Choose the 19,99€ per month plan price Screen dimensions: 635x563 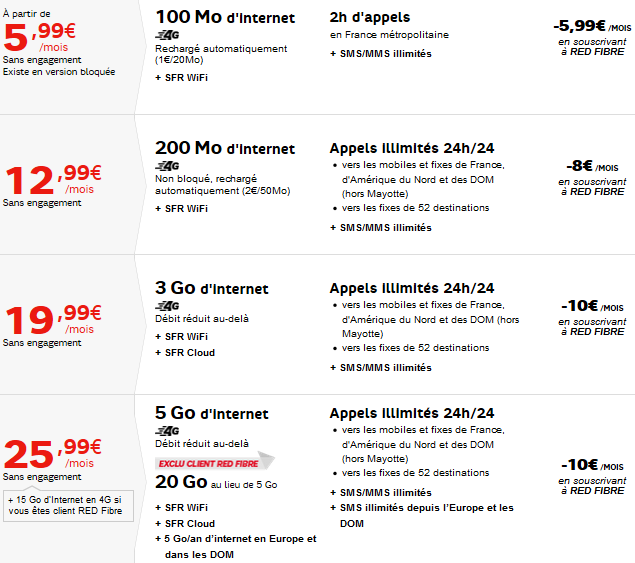54,318
